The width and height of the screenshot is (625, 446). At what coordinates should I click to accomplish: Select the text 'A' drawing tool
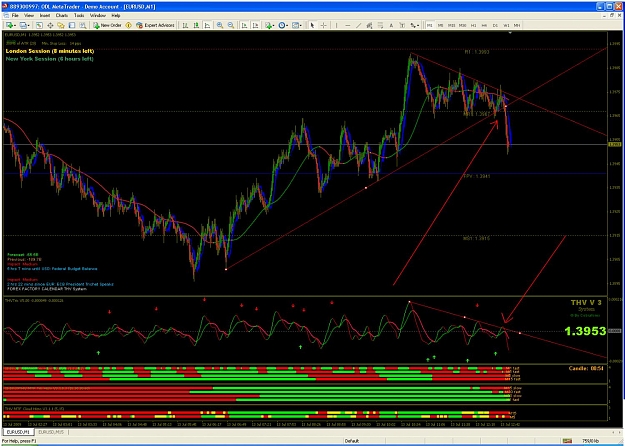point(391,25)
